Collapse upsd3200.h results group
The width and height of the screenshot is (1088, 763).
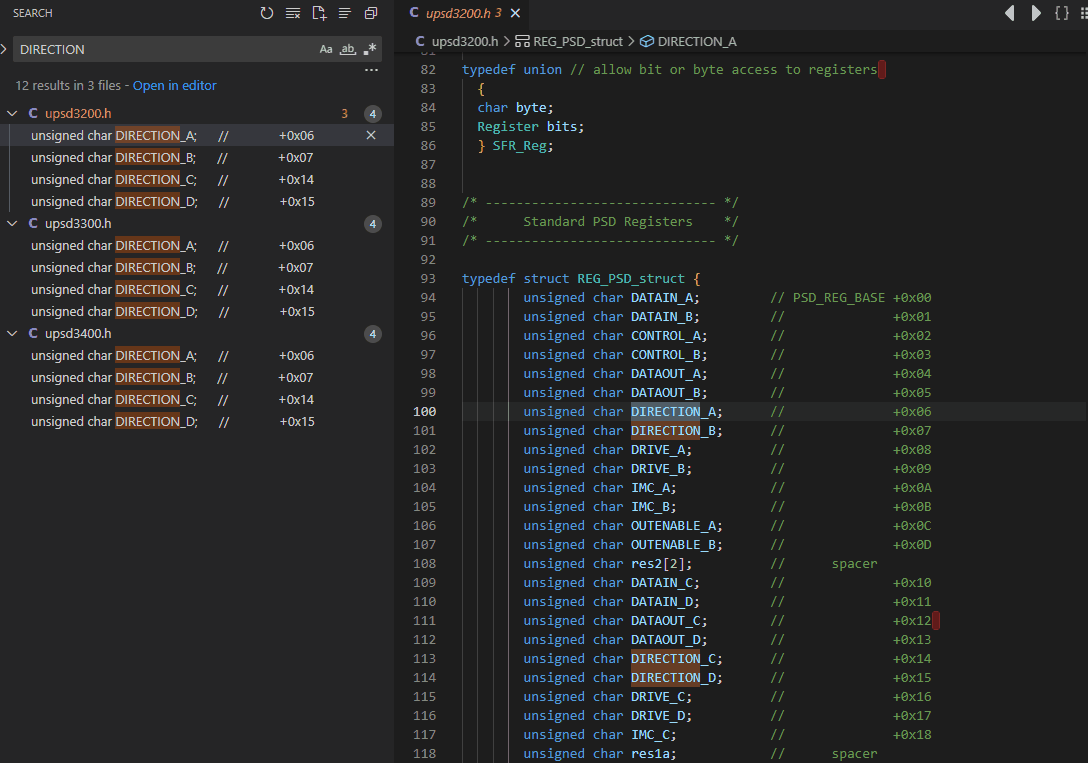12,113
